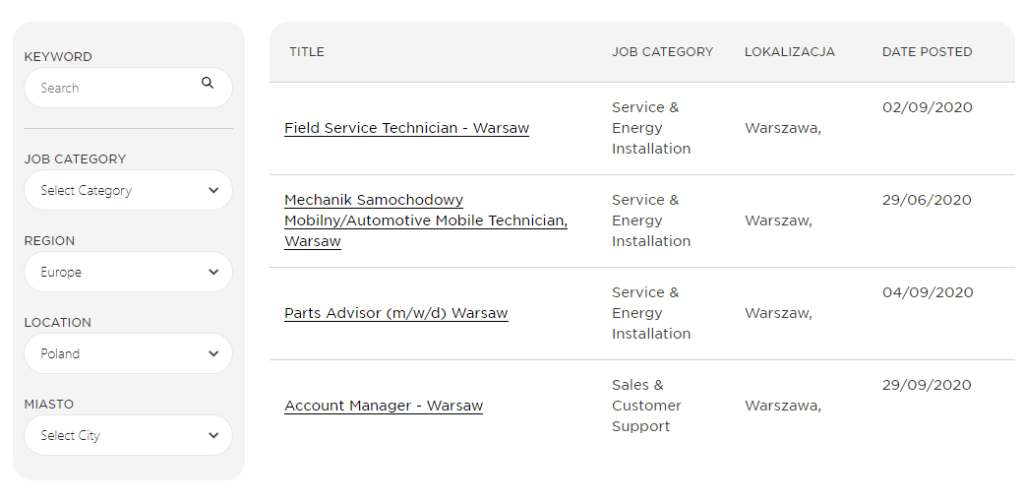
Task: Open Mechanik Samochodowy Mobilny job listing
Action: (426, 221)
